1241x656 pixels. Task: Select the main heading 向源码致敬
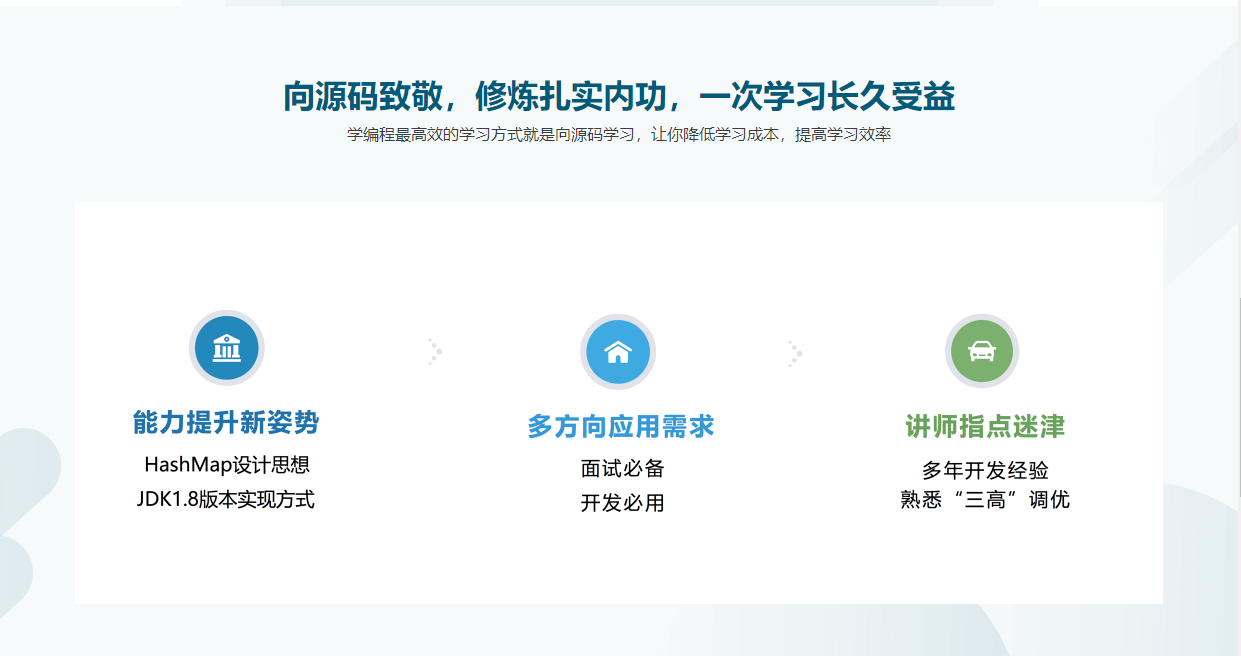pyautogui.click(x=619, y=97)
